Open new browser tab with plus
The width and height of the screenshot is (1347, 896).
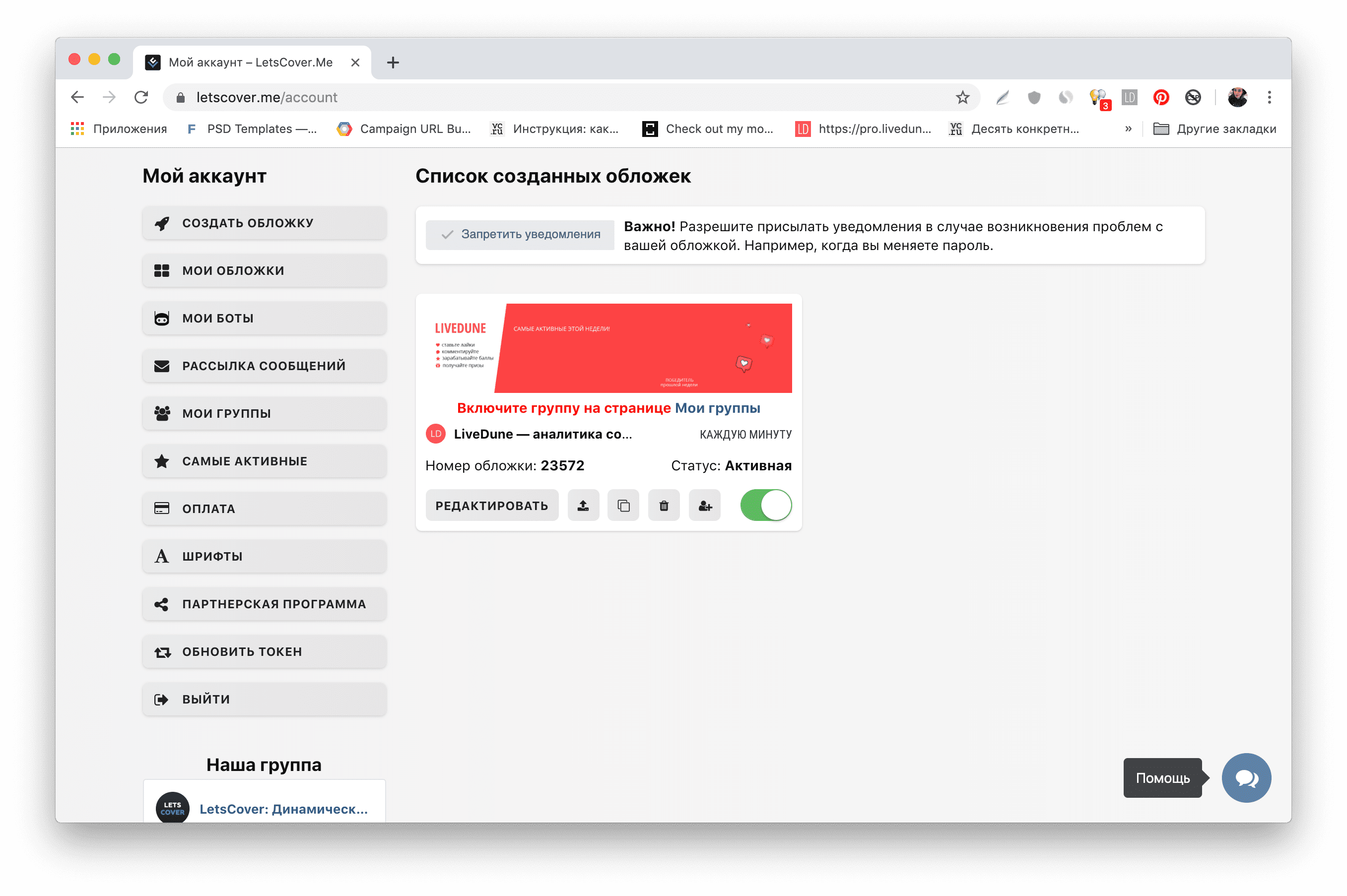(393, 63)
